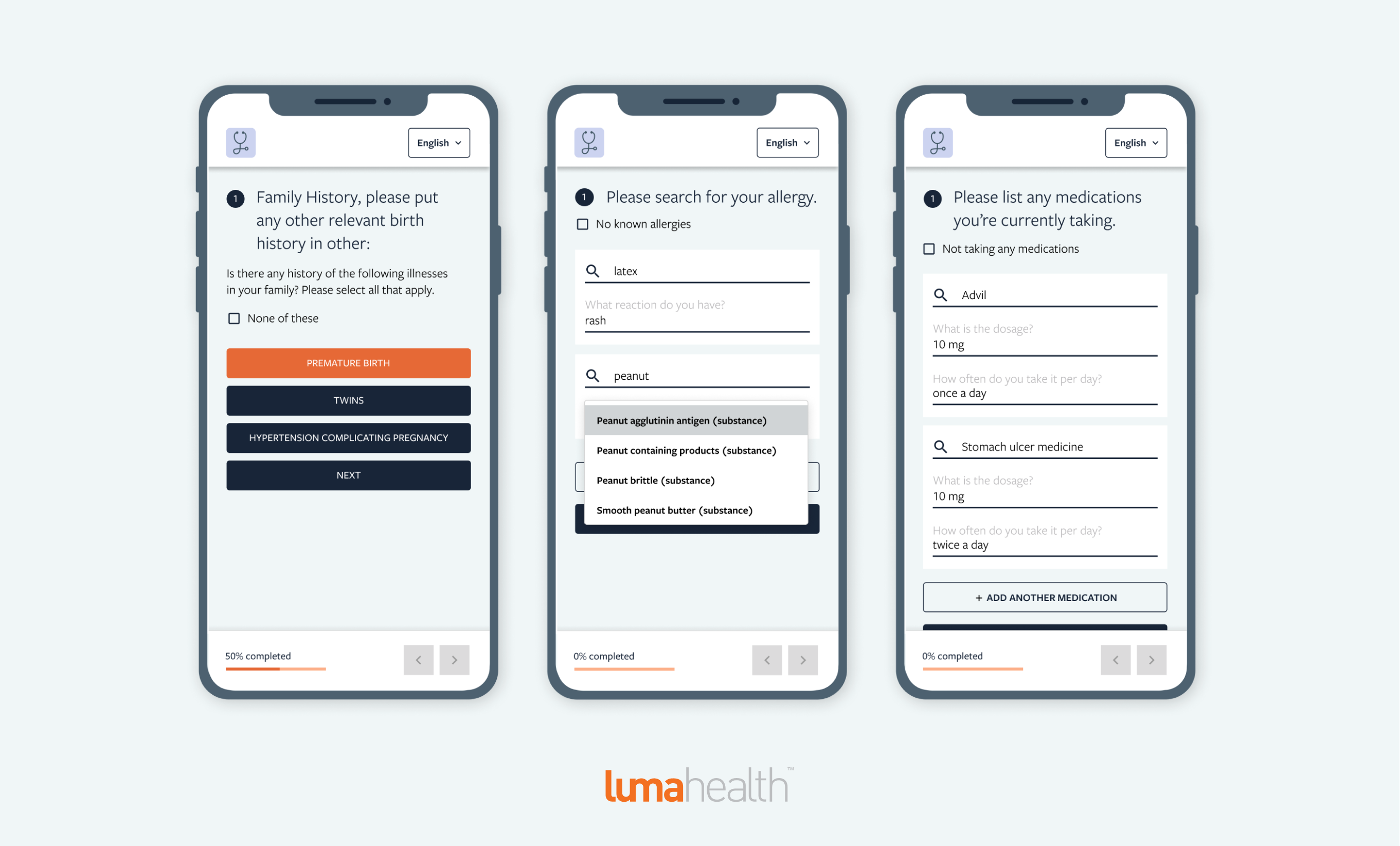This screenshot has height=846, width=1400.
Task: Open the English language dropdown (right phone)
Action: (x=1138, y=142)
